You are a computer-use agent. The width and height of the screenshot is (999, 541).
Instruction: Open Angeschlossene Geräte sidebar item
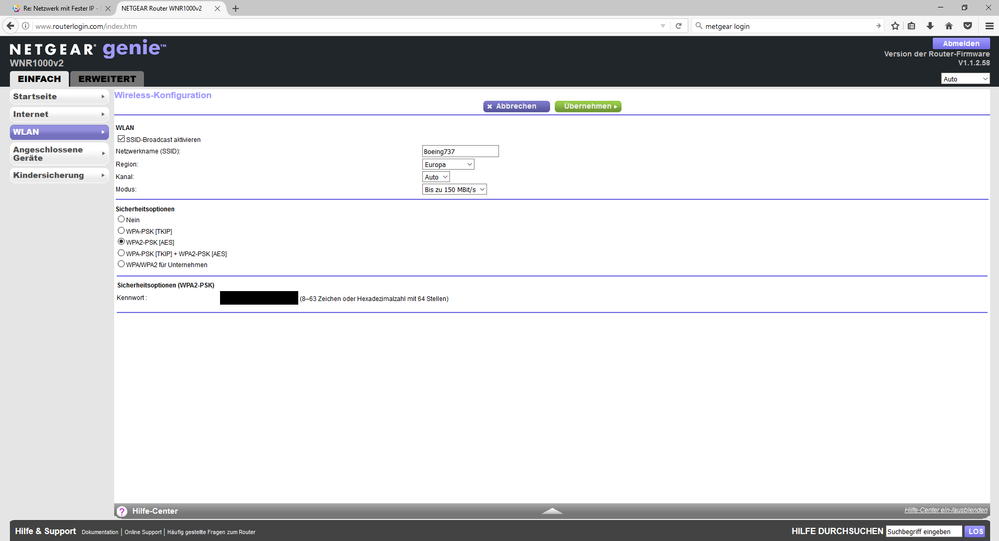(59, 154)
